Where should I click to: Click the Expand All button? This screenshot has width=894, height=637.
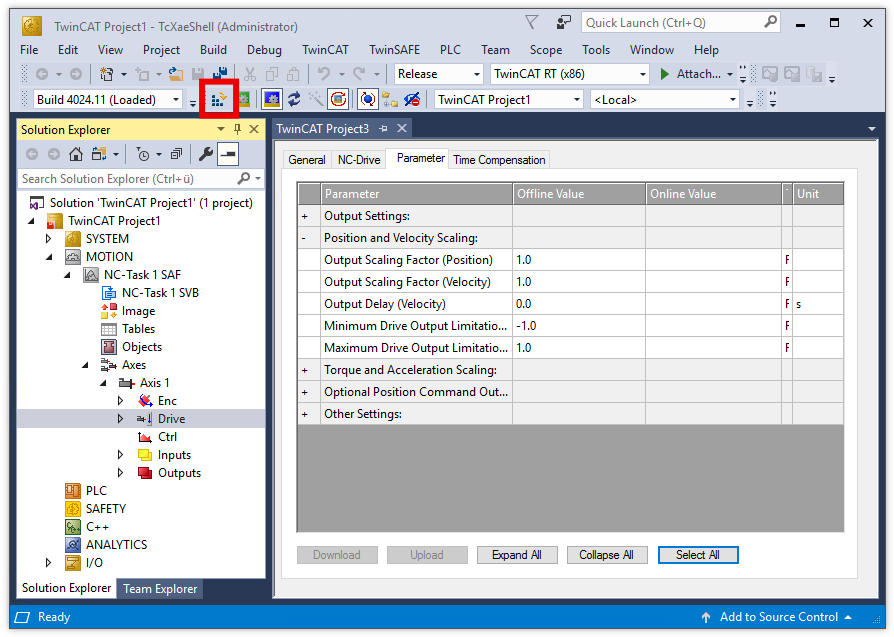click(517, 555)
